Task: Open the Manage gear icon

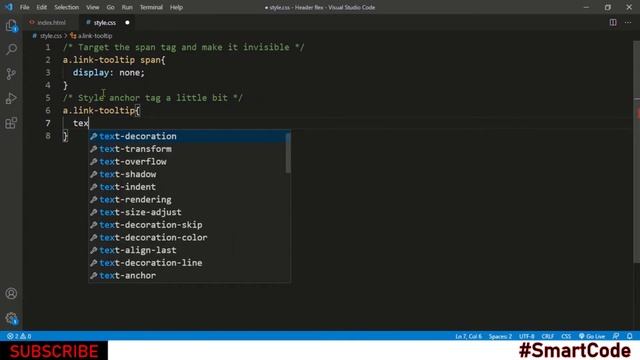Action: pyautogui.click(x=11, y=318)
